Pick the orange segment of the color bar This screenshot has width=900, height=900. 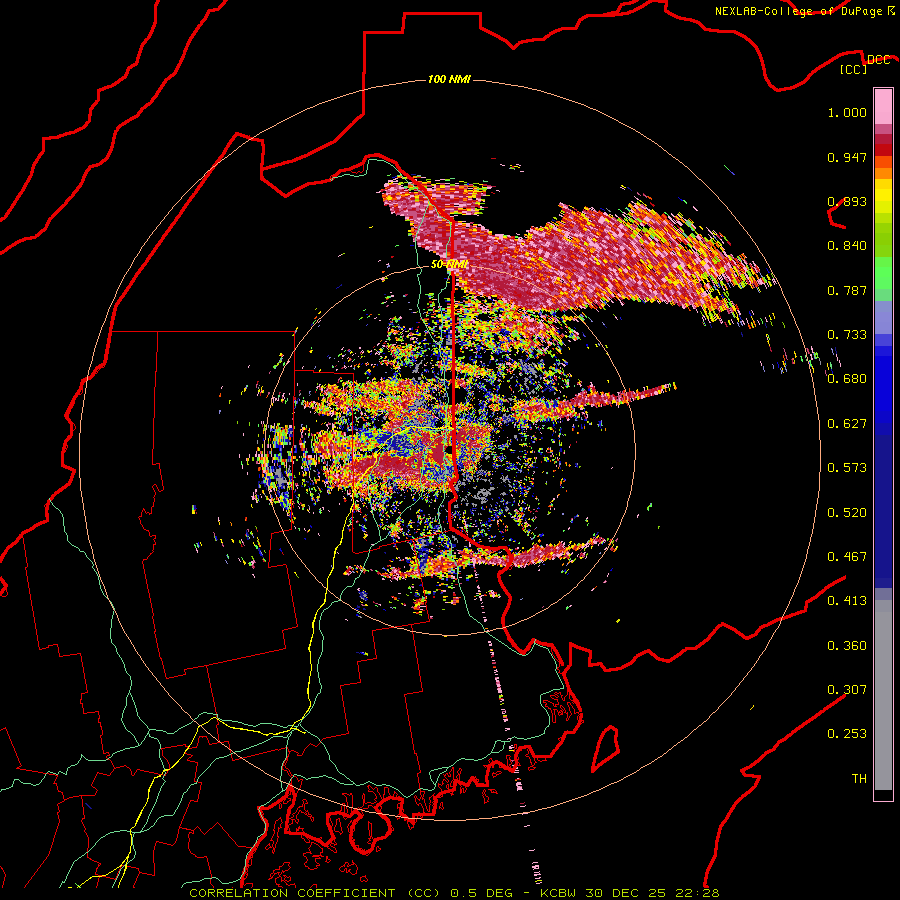coord(883,173)
